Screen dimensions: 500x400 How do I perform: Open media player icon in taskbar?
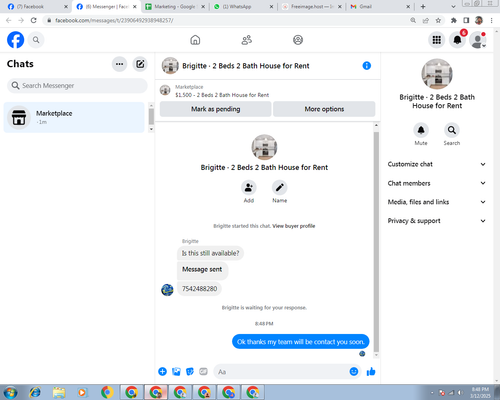(x=82, y=392)
